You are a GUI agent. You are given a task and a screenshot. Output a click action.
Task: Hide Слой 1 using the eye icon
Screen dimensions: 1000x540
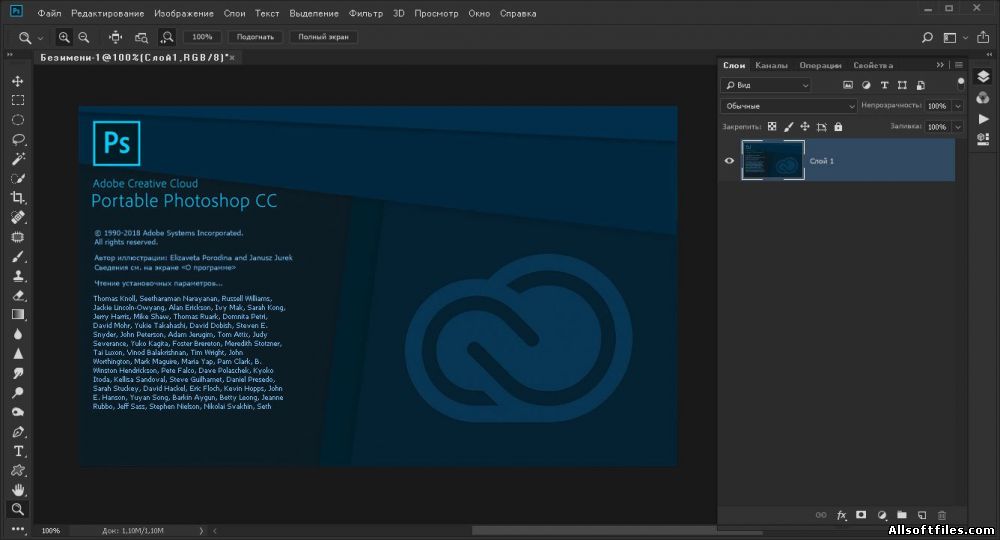coord(729,160)
